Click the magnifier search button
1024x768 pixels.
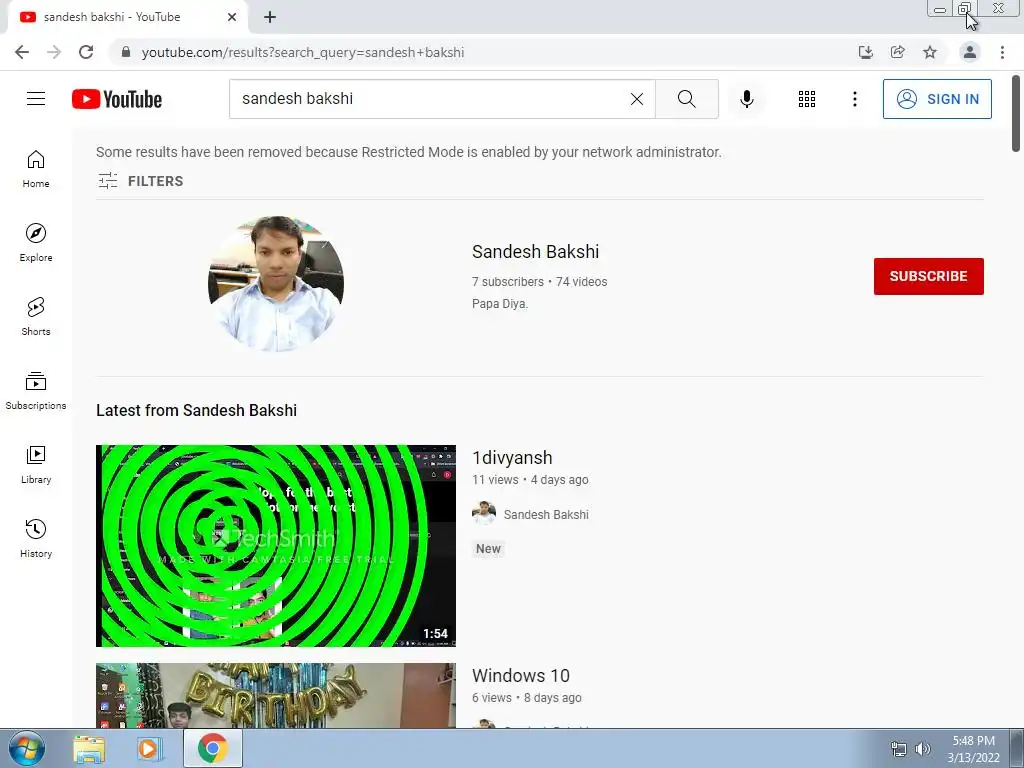pos(686,99)
